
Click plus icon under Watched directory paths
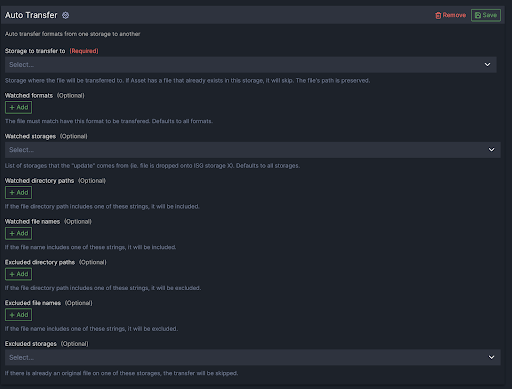click(x=12, y=193)
